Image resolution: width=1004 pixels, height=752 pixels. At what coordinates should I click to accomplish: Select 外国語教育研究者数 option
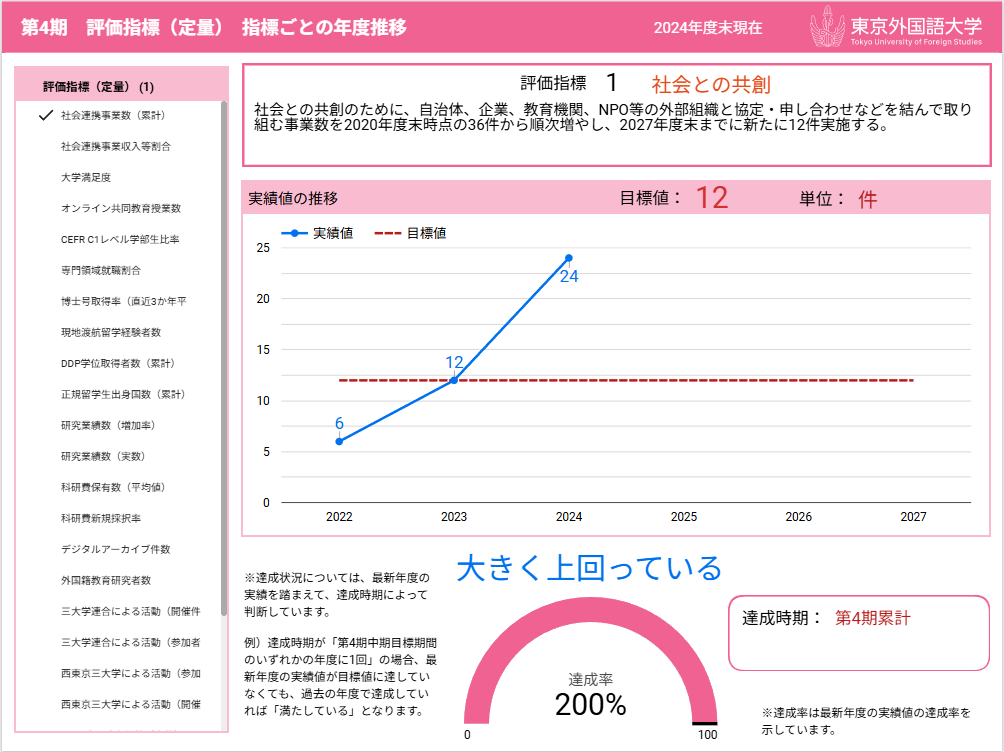pyautogui.click(x=105, y=580)
